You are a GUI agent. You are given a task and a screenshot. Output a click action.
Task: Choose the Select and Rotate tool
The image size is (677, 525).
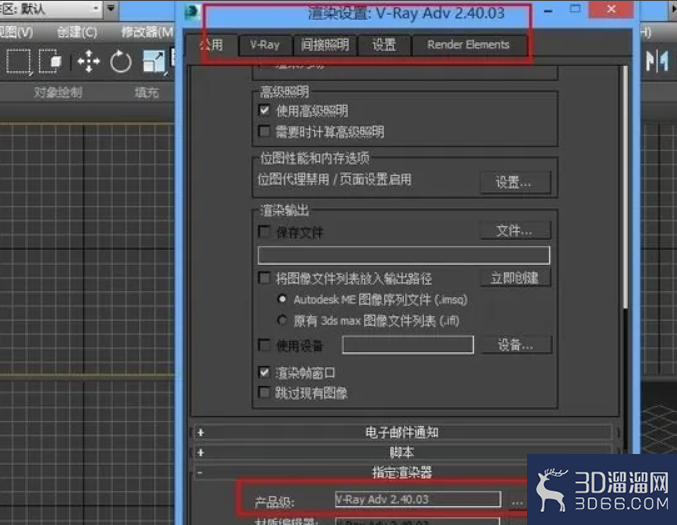tap(120, 62)
